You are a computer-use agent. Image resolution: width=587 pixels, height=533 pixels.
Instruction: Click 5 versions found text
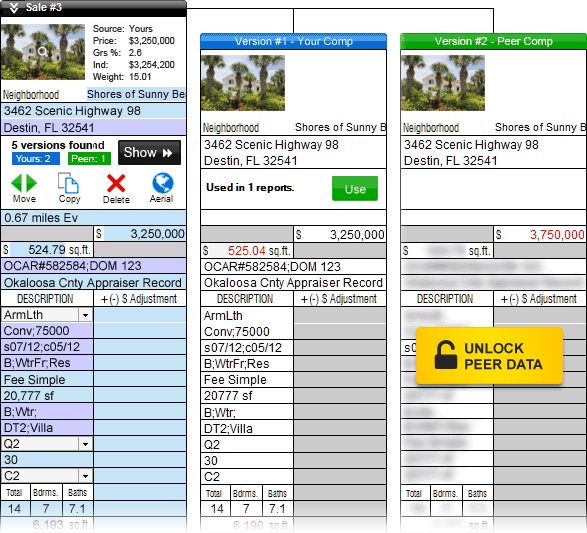pyautogui.click(x=58, y=145)
